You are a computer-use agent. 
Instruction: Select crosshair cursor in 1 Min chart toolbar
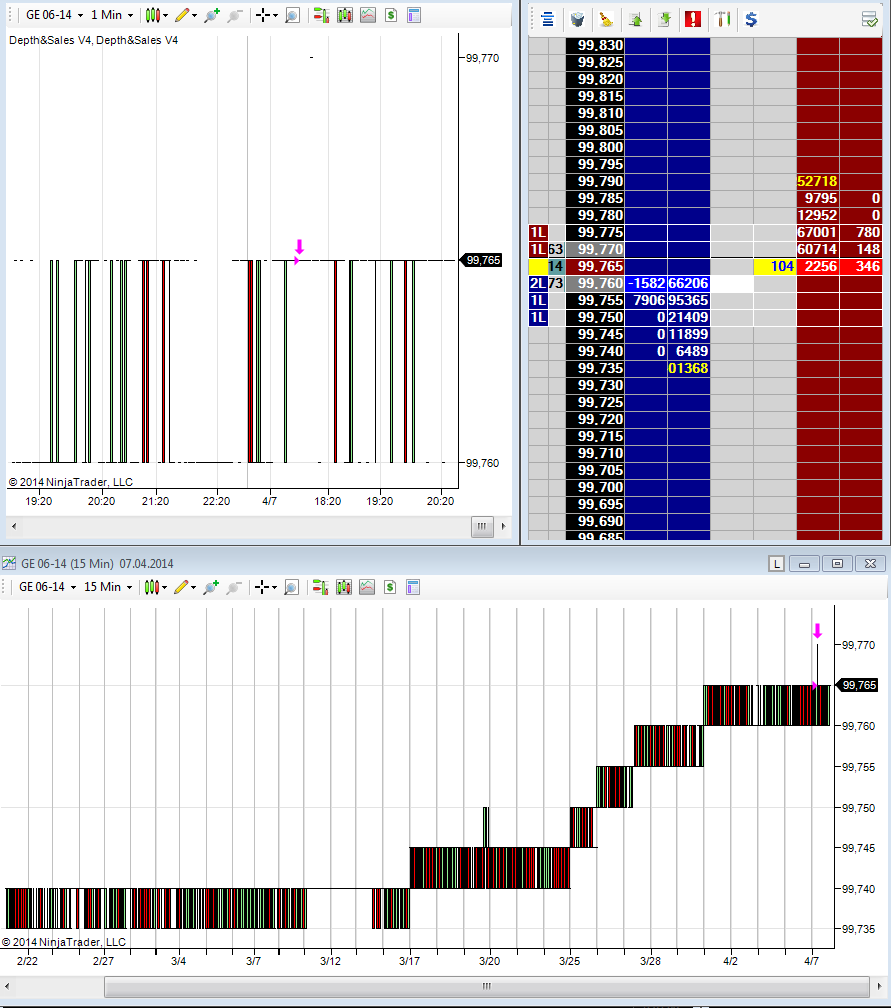tap(262, 15)
